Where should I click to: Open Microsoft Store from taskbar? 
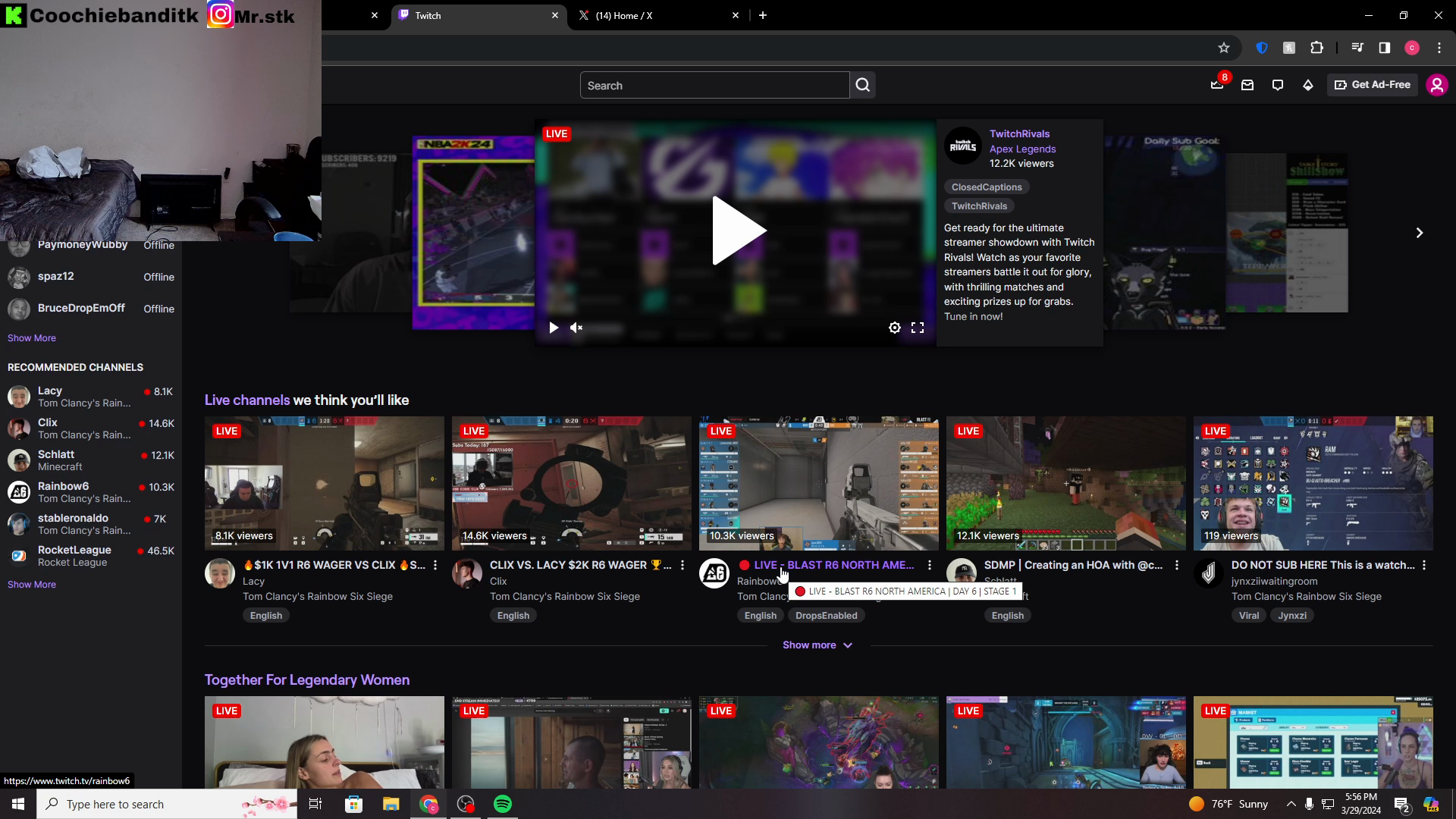pyautogui.click(x=353, y=804)
